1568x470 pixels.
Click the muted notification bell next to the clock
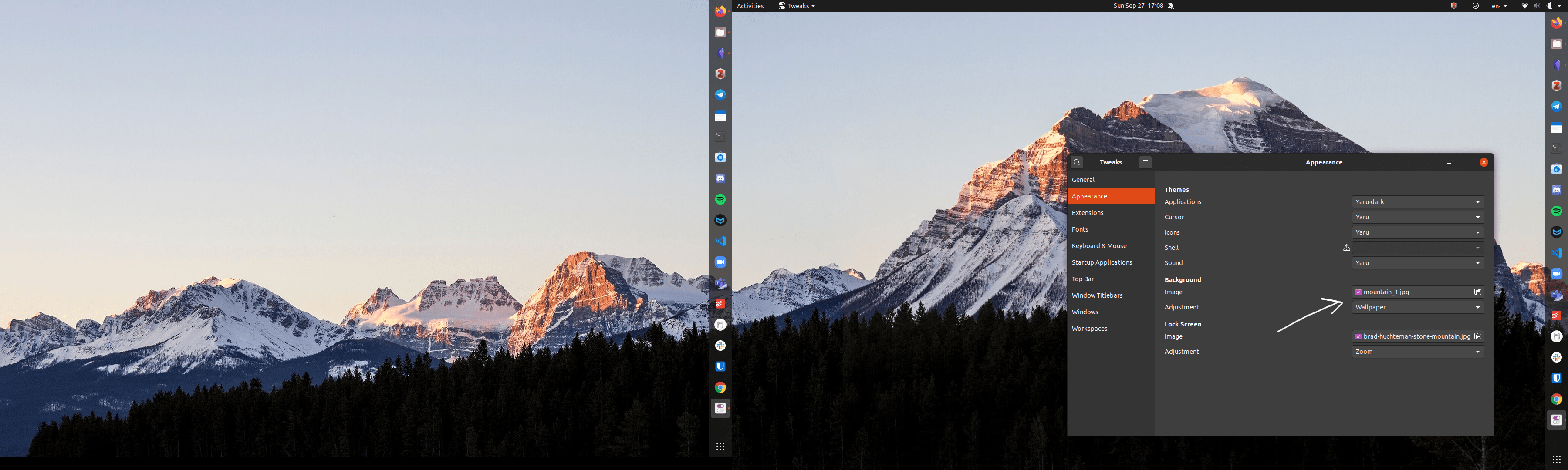1170,6
